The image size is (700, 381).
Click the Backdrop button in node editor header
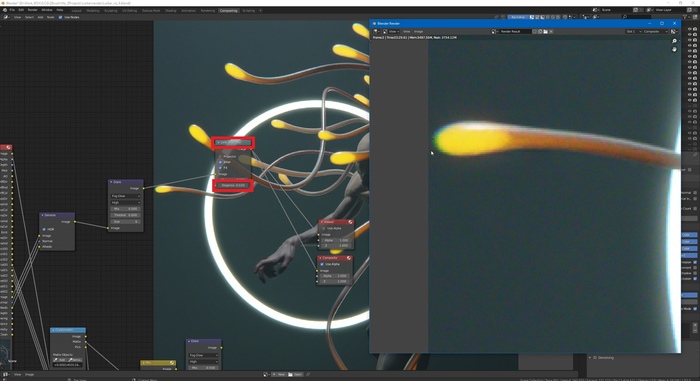[518, 17]
